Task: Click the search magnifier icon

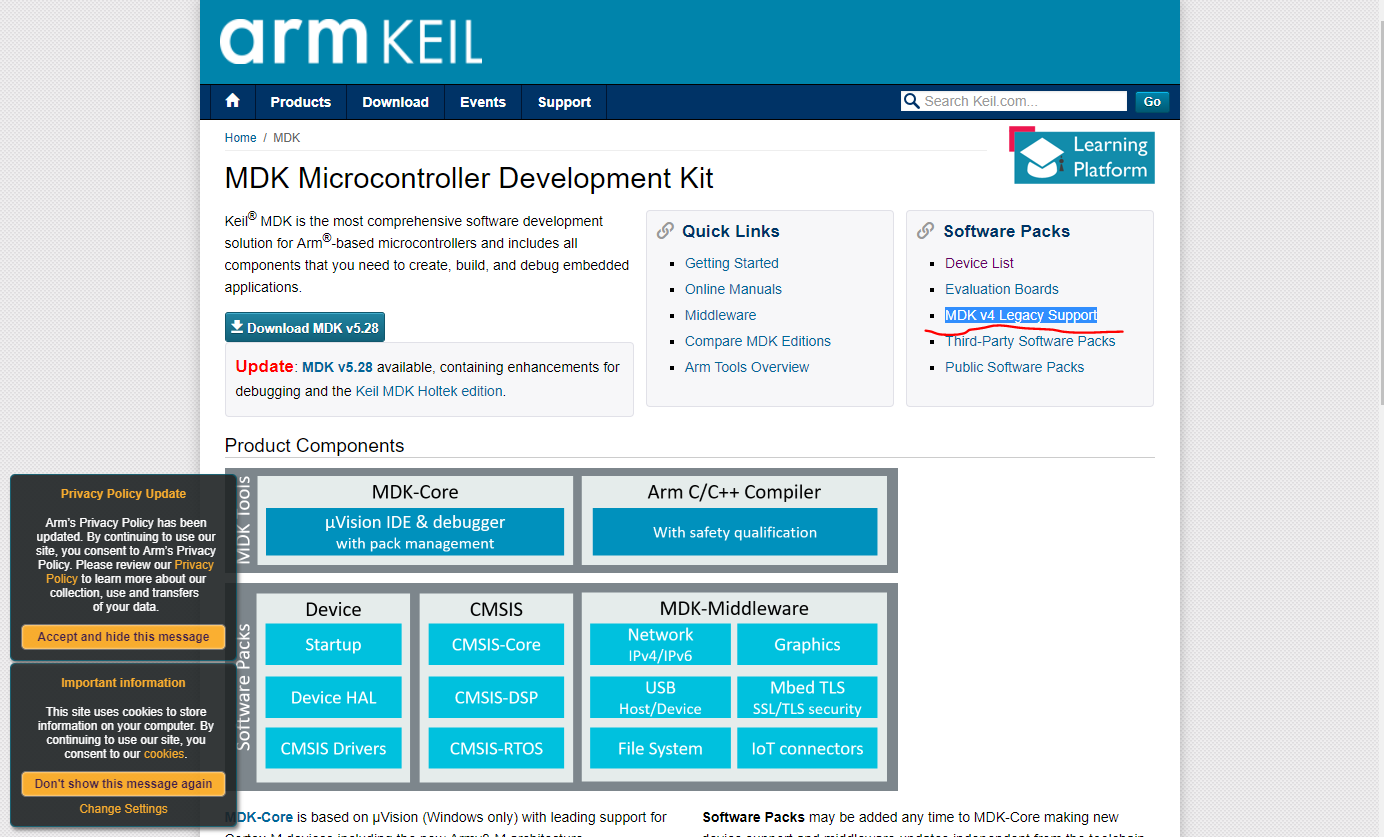Action: pyautogui.click(x=911, y=101)
